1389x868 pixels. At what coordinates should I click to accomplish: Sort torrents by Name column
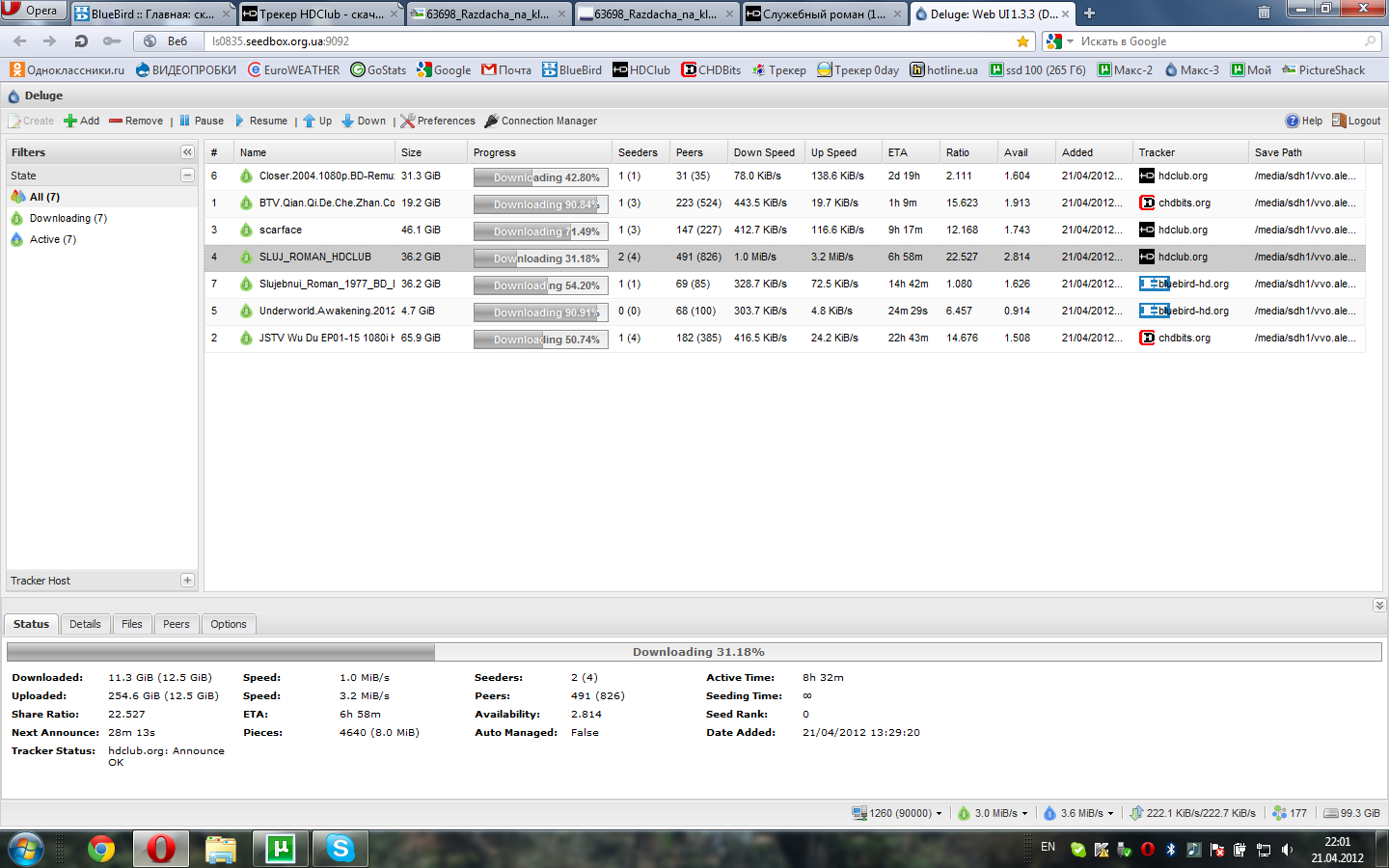pyautogui.click(x=314, y=152)
